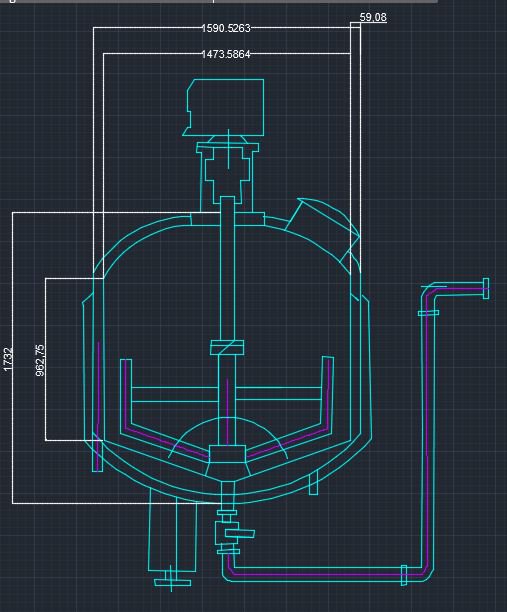The image size is (507, 612).
Task: Pick the vertical 962.75 dimension text
Action: point(40,360)
